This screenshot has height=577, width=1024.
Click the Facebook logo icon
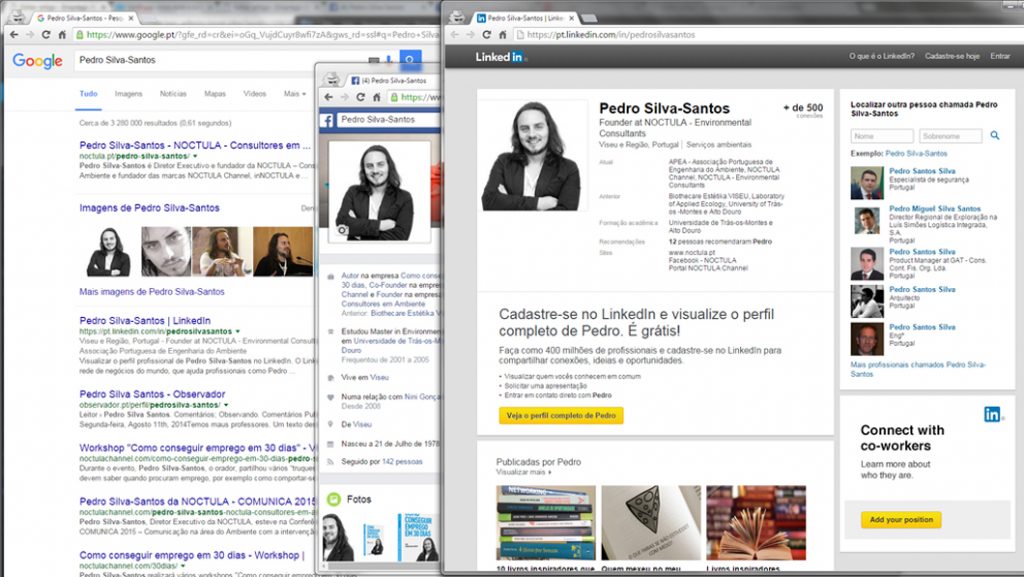[327, 120]
